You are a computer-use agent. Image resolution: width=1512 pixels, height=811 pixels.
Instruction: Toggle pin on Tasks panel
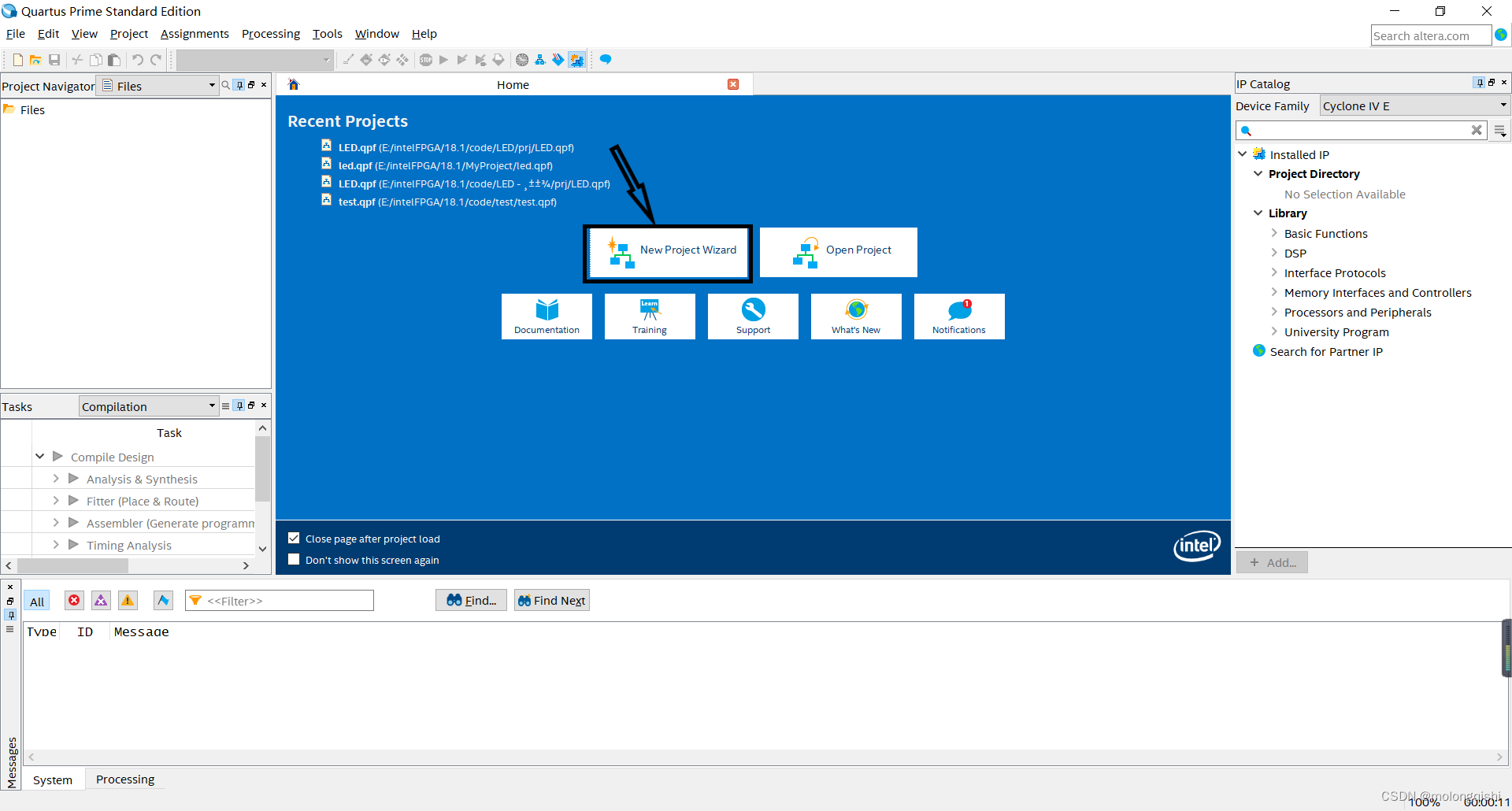coord(239,405)
